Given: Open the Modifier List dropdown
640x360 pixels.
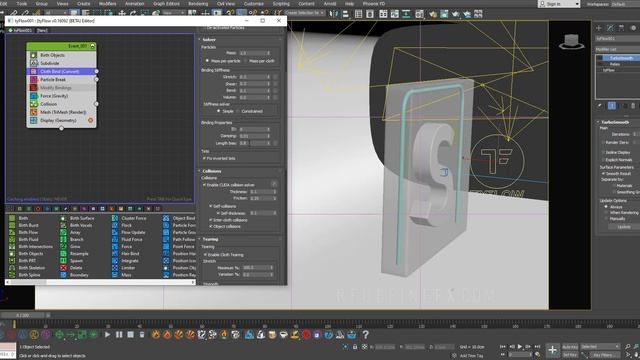Looking at the screenshot, I should coord(617,49).
